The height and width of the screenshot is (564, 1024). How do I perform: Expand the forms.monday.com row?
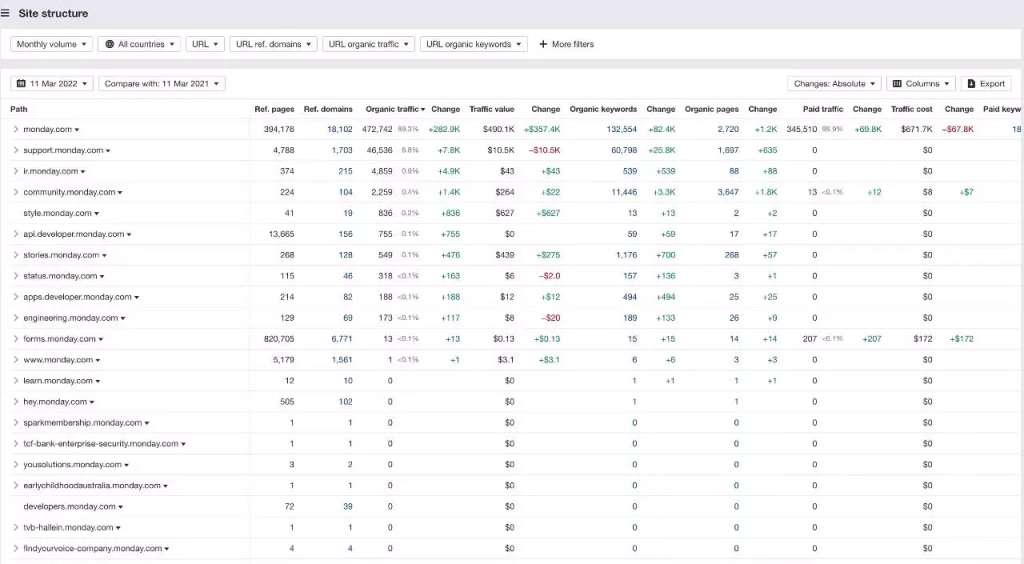pyautogui.click(x=16, y=339)
